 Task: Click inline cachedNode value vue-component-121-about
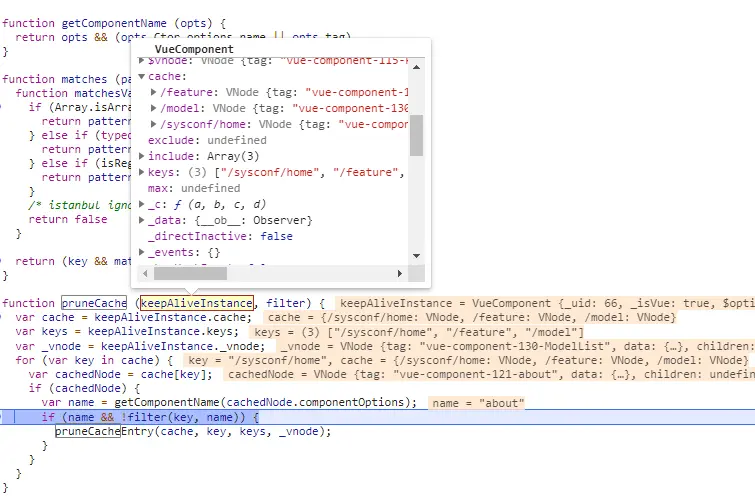[489, 374]
